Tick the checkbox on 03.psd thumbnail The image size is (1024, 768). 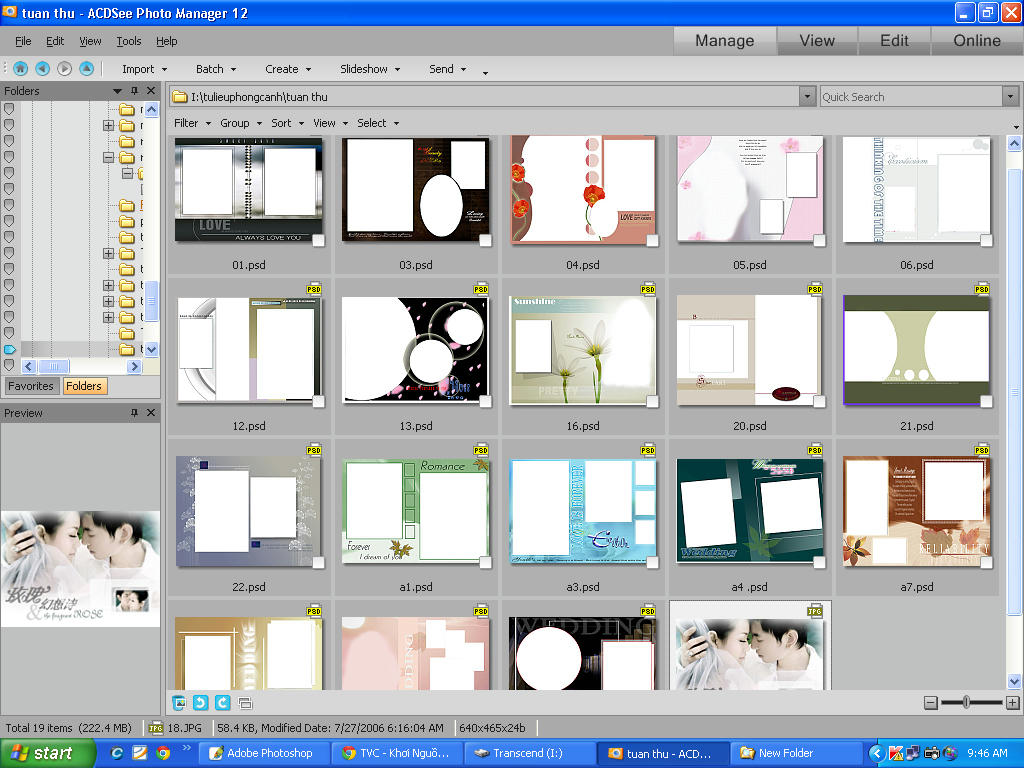point(485,240)
